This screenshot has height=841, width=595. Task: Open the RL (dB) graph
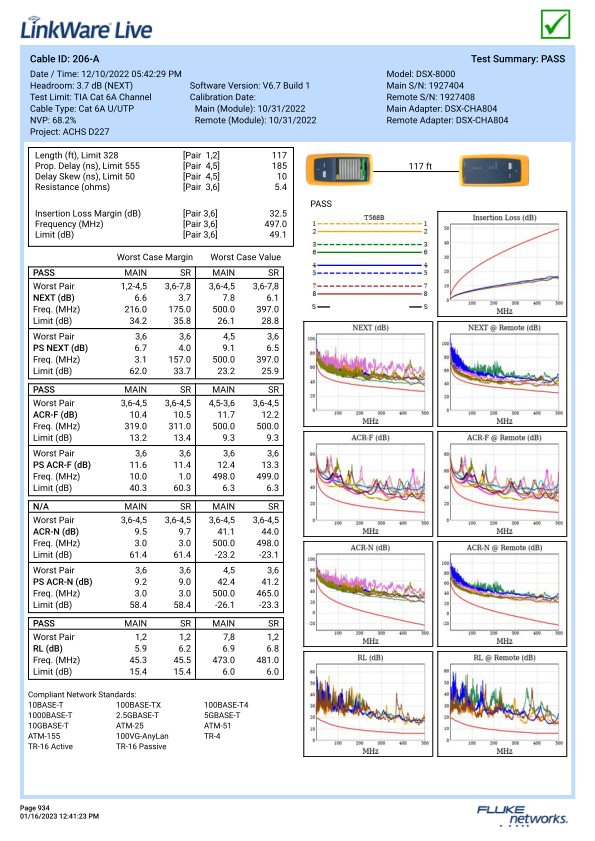(368, 704)
